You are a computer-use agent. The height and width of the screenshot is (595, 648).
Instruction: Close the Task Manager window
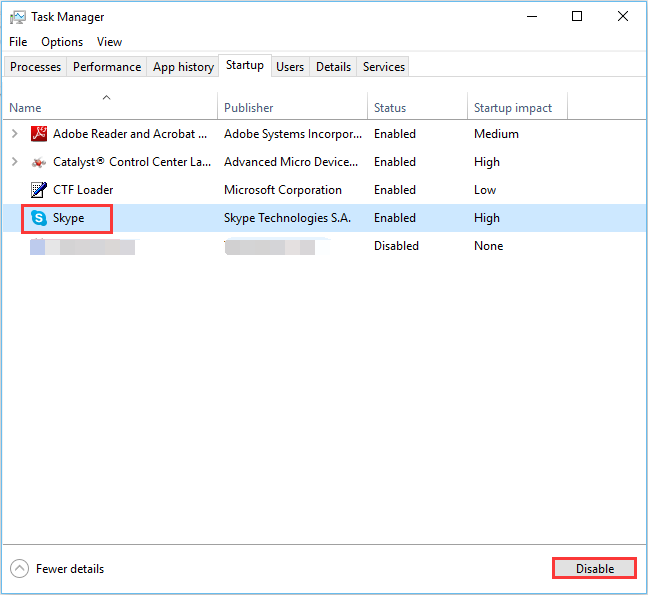pyautogui.click(x=622, y=17)
